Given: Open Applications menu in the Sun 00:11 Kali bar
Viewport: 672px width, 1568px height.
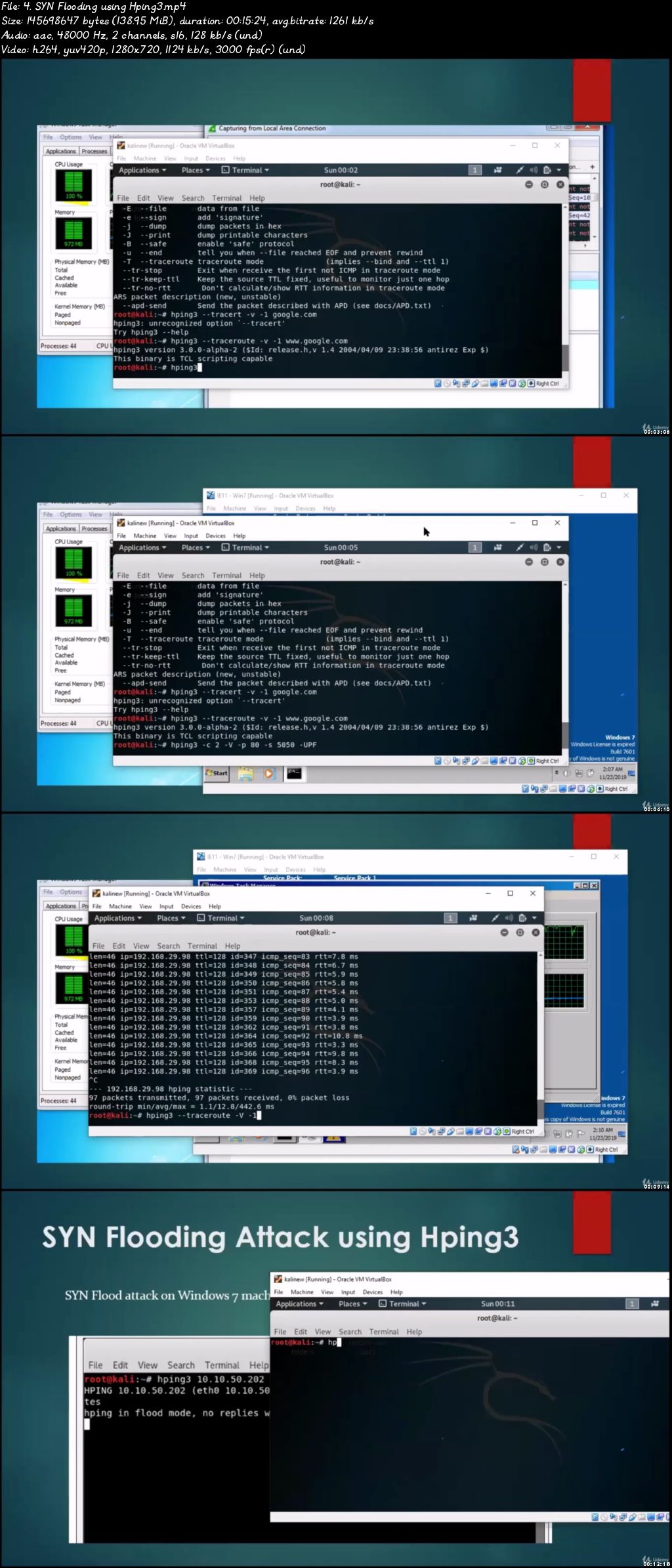Looking at the screenshot, I should [300, 1303].
